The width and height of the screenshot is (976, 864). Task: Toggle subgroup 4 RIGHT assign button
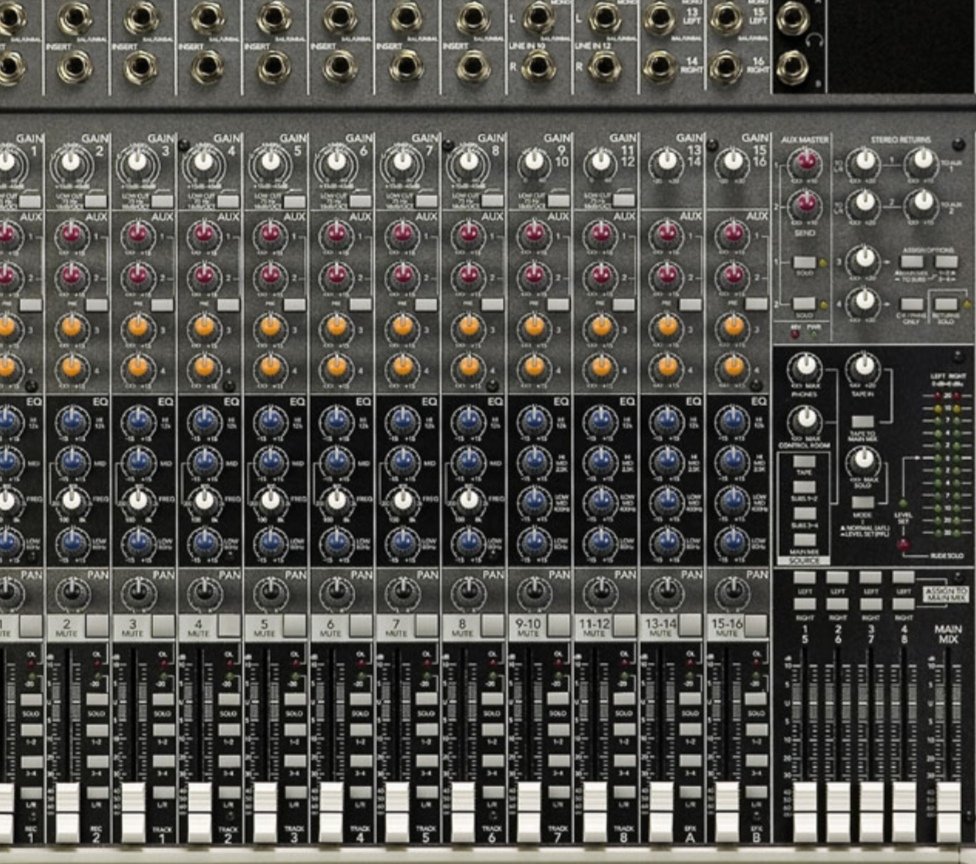pos(904,604)
